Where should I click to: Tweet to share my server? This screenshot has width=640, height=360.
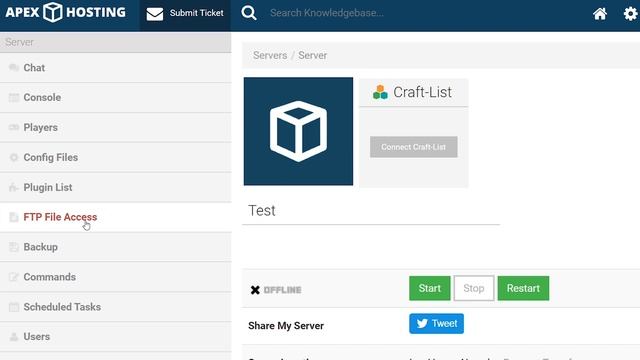(x=436, y=324)
